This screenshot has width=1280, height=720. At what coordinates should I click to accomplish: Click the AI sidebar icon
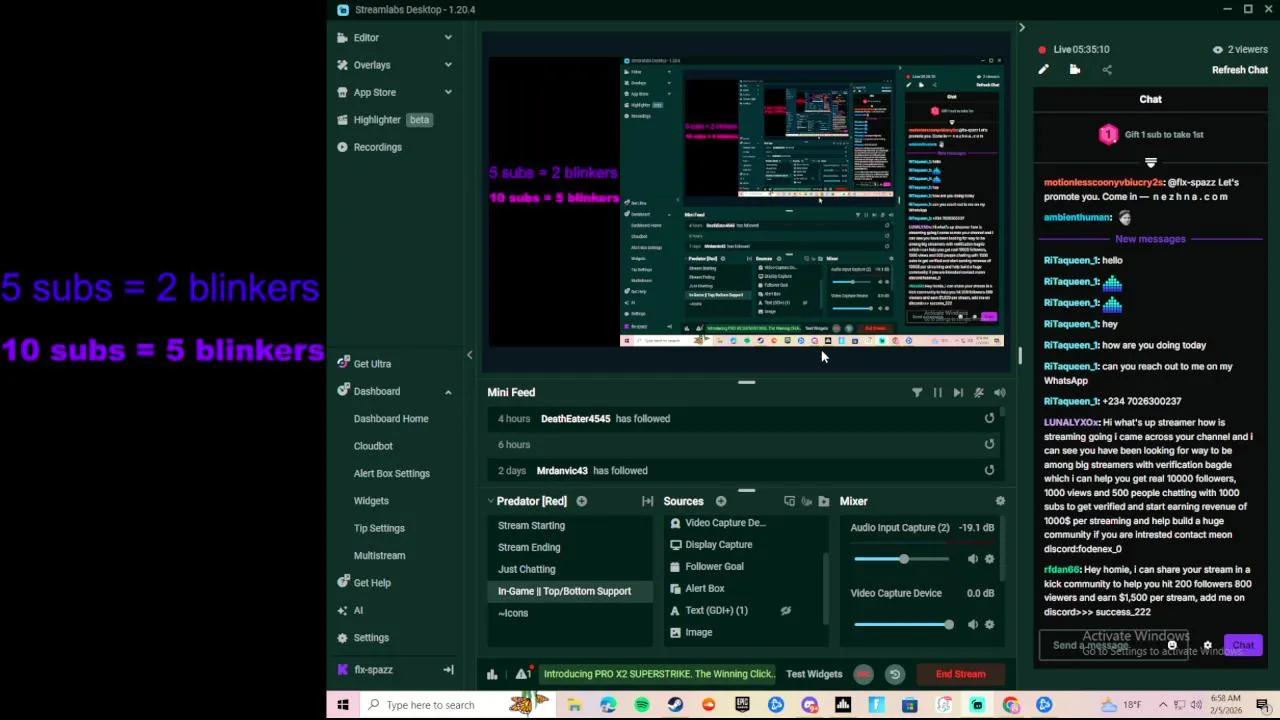click(343, 611)
